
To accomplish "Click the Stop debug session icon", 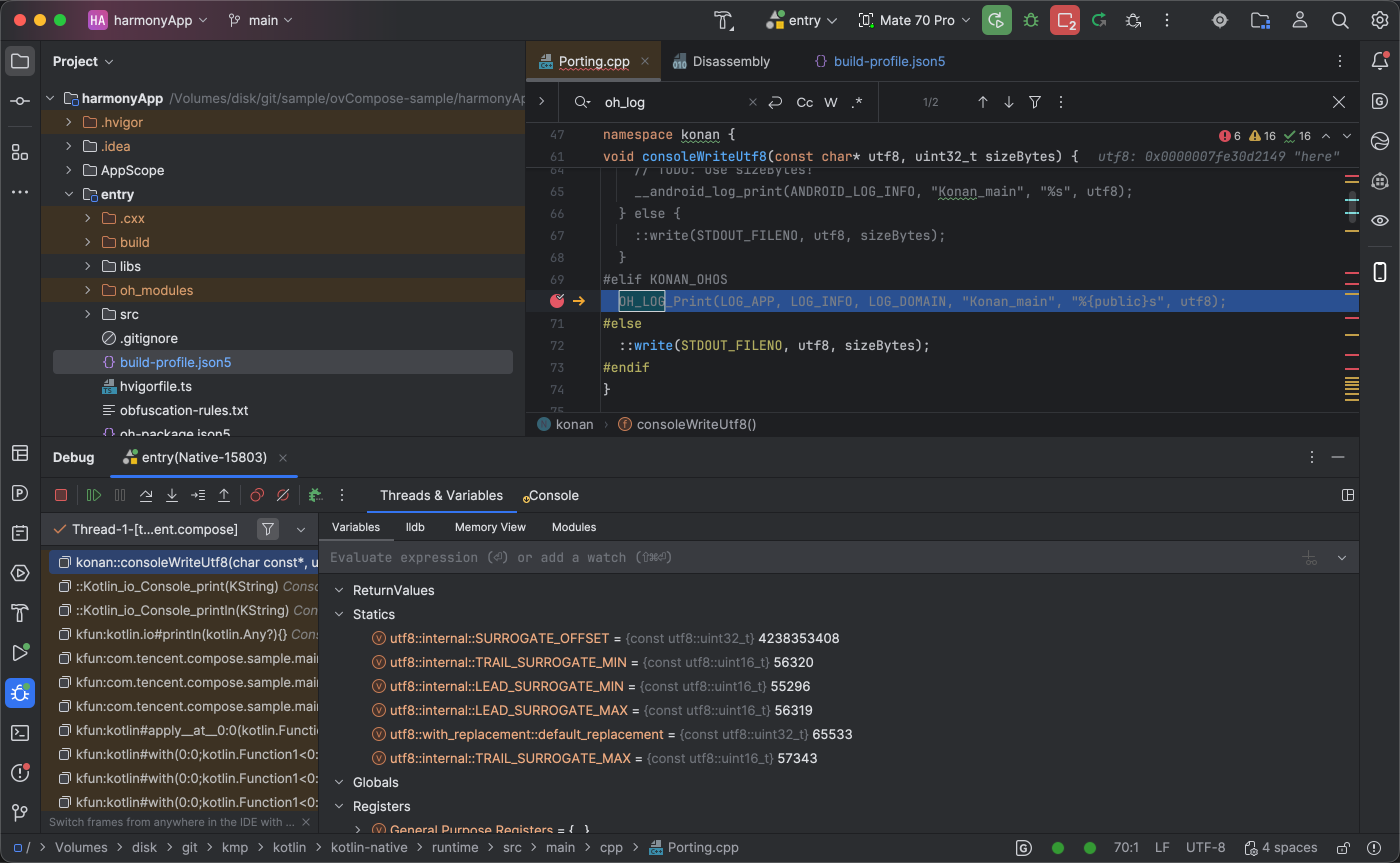I will point(60,495).
